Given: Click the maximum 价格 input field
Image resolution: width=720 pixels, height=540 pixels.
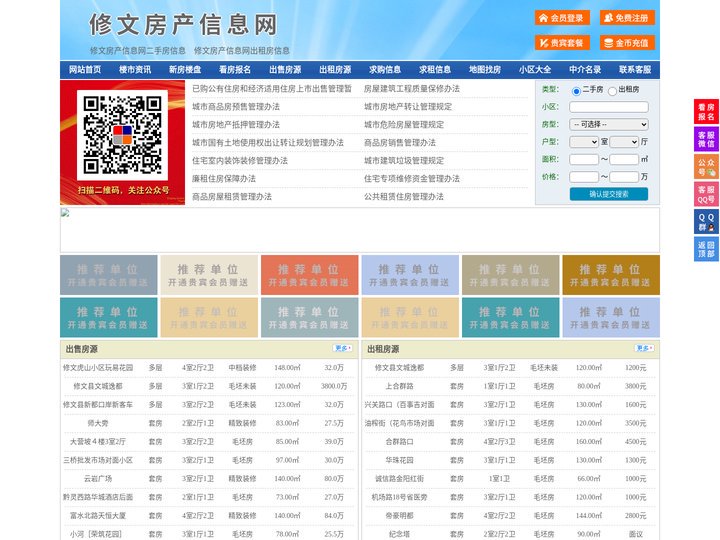Looking at the screenshot, I should pyautogui.click(x=624, y=177).
